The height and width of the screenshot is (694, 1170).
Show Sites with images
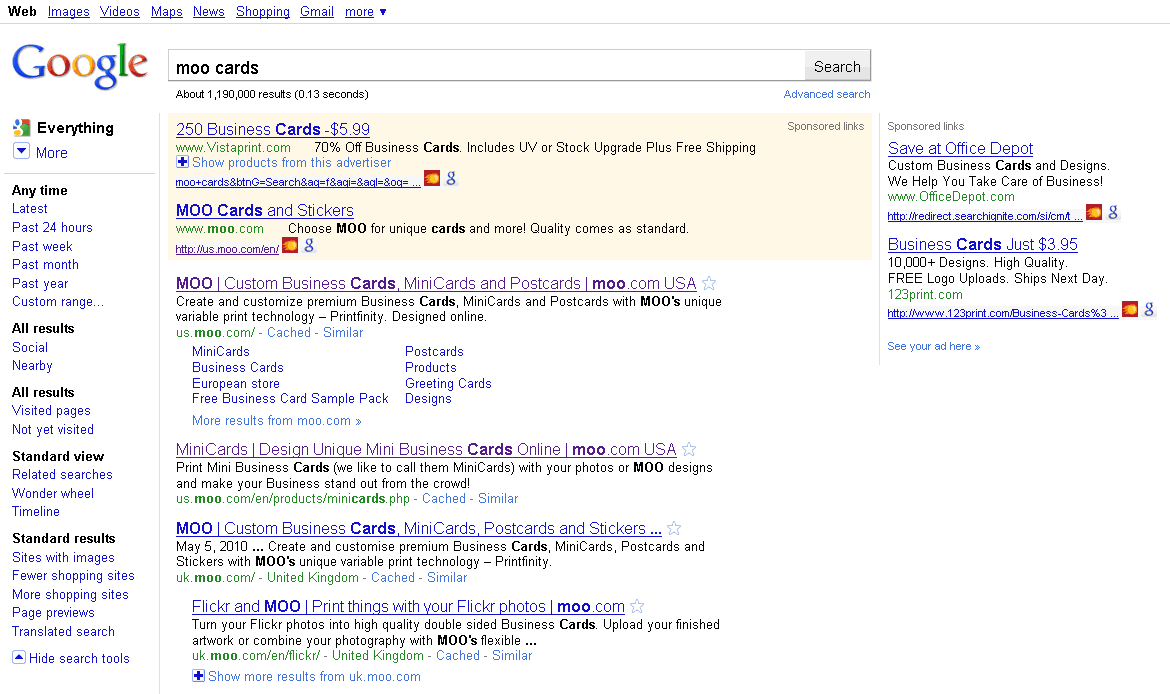click(x=63, y=557)
